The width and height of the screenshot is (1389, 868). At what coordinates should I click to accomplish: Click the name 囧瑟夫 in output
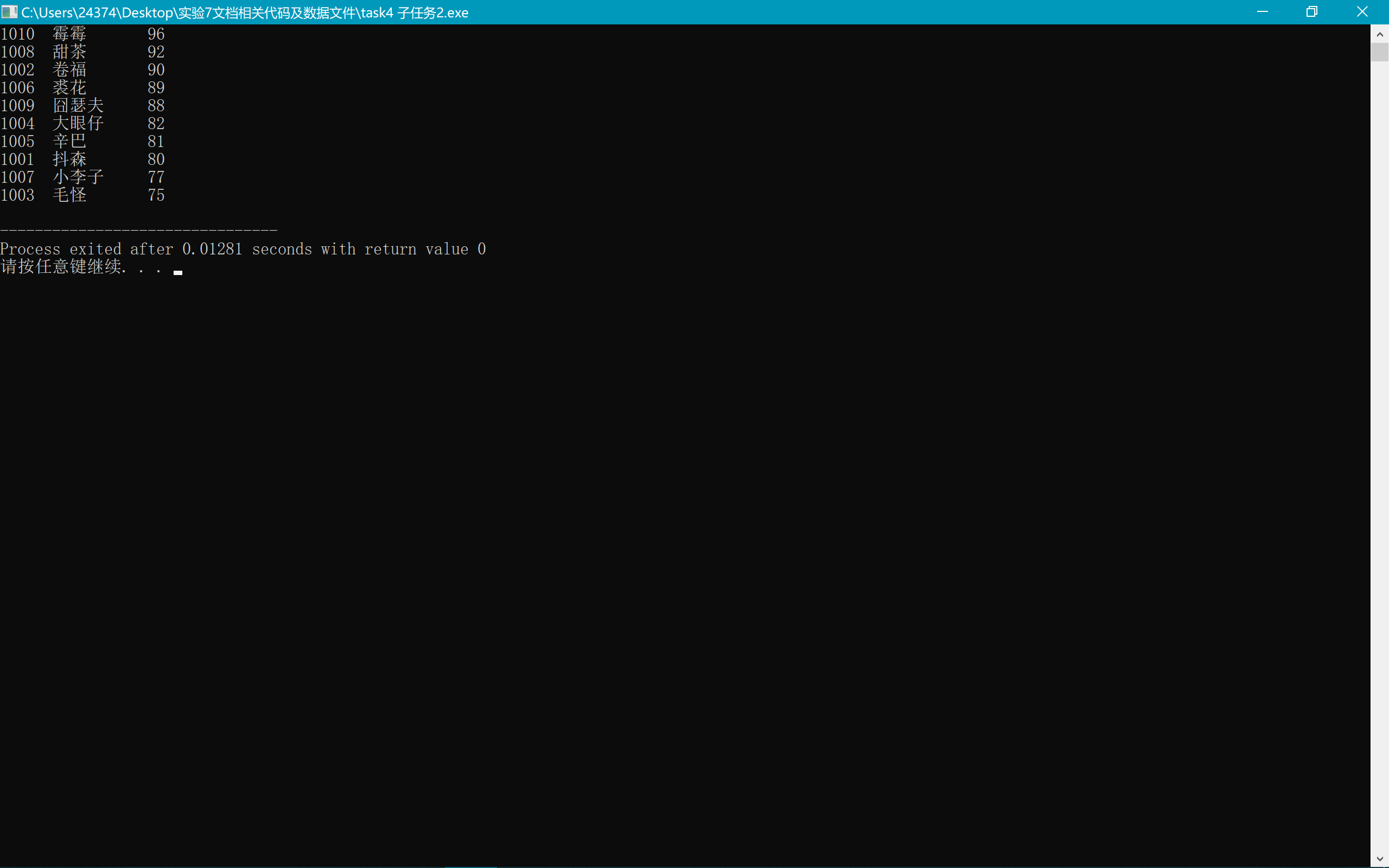(78, 106)
